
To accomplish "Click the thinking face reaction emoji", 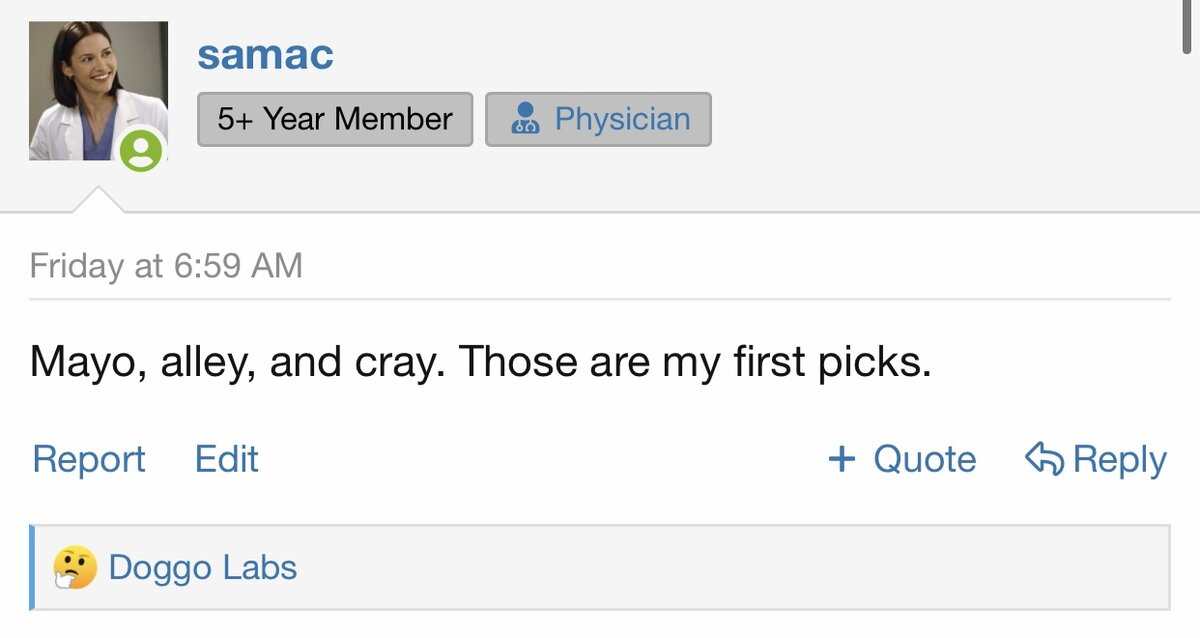I will click(x=75, y=568).
